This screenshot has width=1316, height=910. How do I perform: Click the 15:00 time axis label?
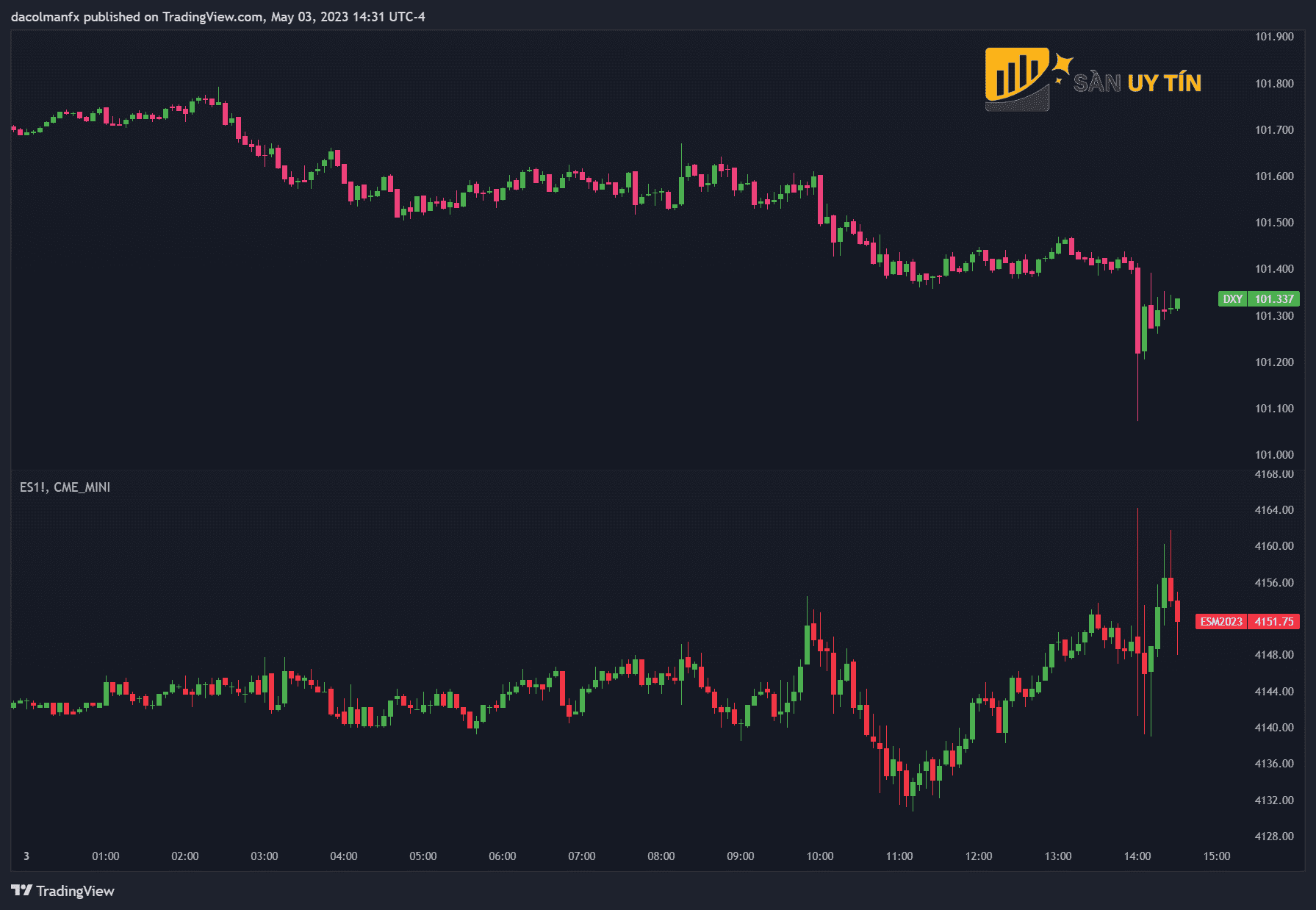(x=1217, y=856)
